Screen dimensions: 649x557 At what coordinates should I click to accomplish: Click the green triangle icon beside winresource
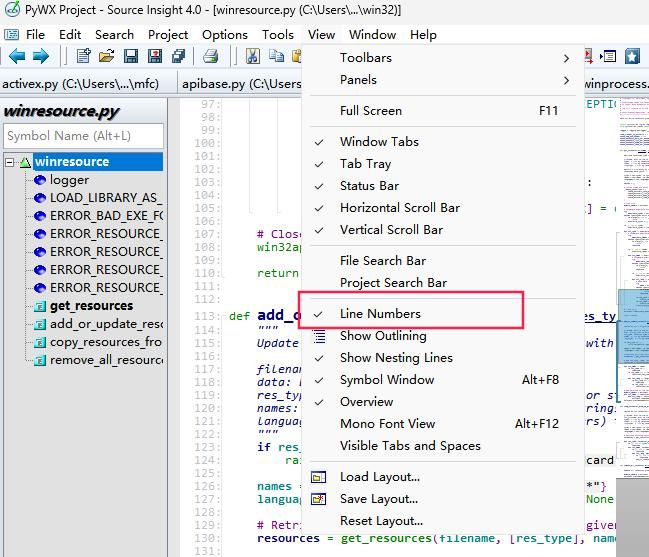tap(25, 162)
